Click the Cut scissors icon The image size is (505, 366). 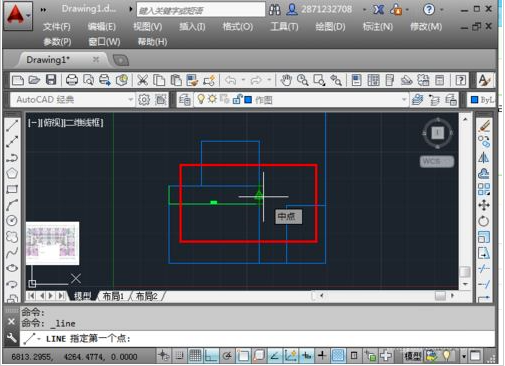pos(142,80)
